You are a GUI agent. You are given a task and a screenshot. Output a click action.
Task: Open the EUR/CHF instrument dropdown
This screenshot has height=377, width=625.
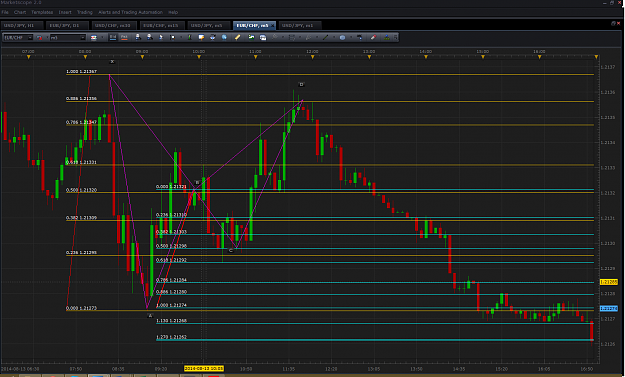30,37
